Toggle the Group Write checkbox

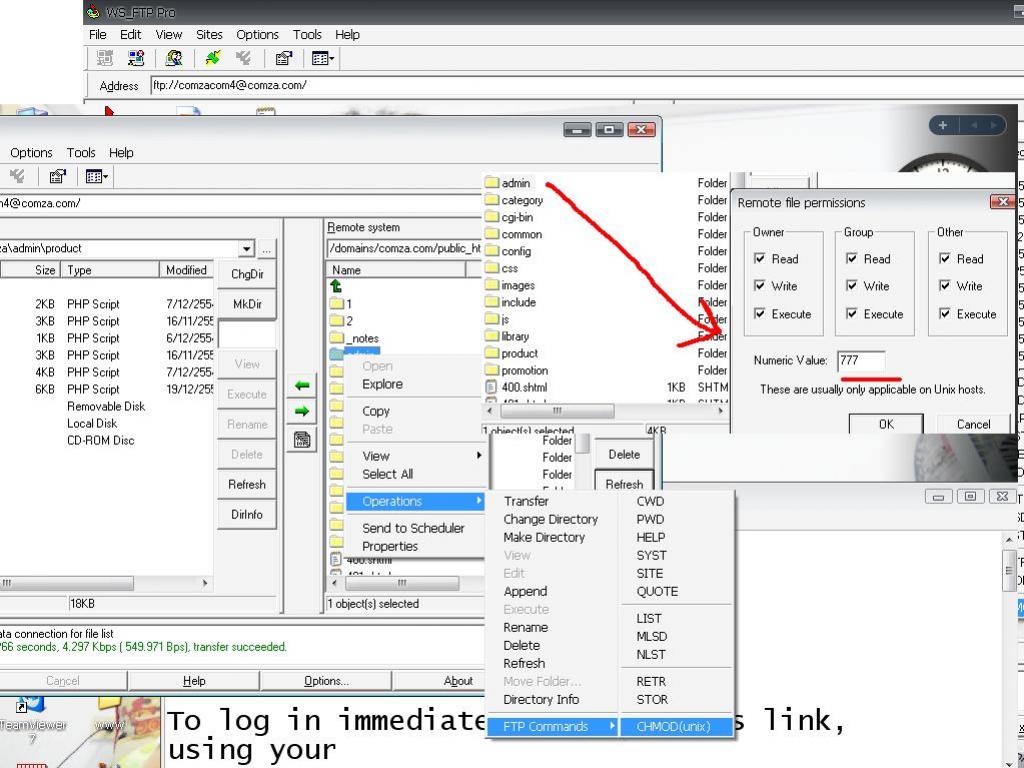pyautogui.click(x=852, y=285)
